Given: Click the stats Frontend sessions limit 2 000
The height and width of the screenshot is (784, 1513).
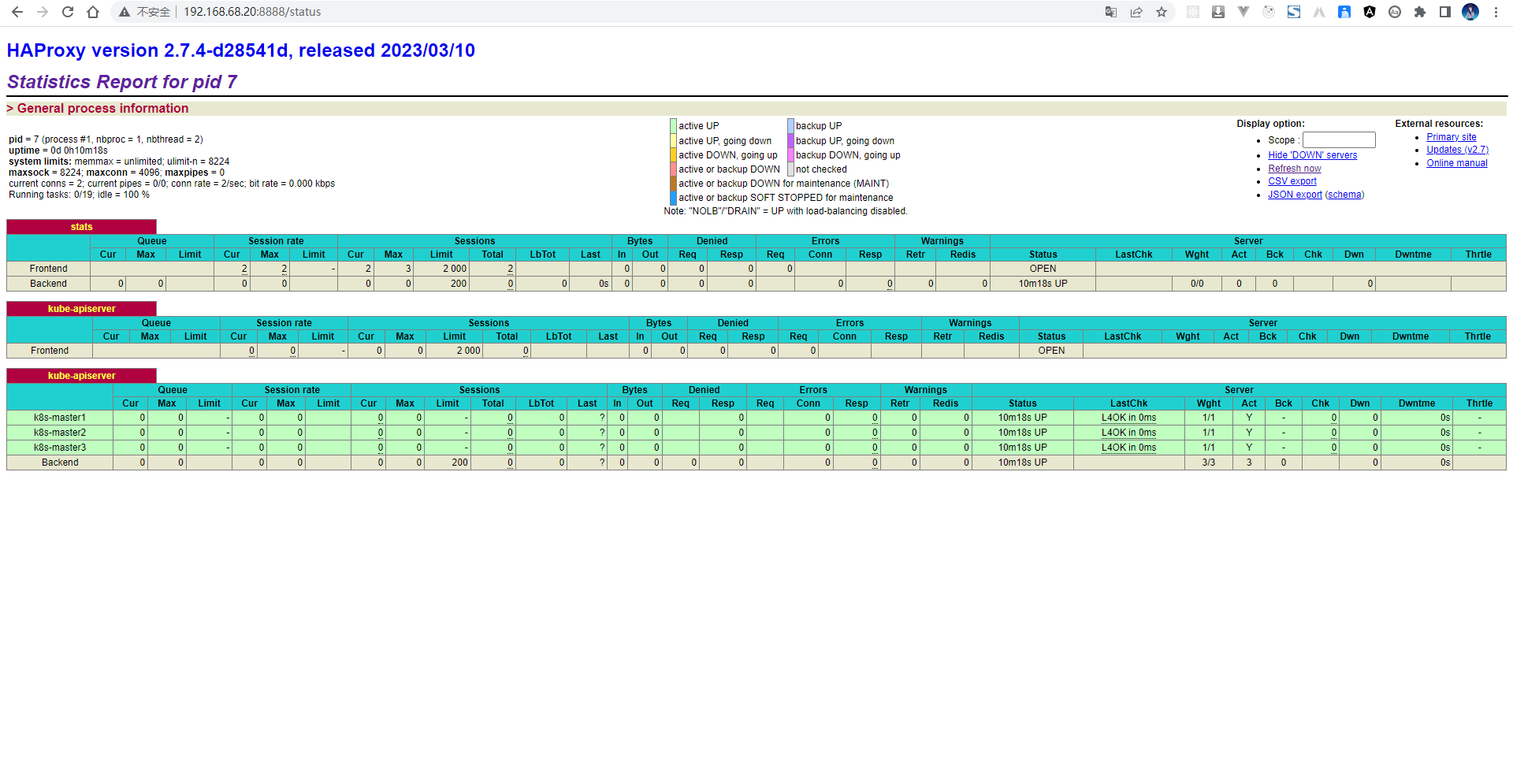Looking at the screenshot, I should (x=455, y=269).
